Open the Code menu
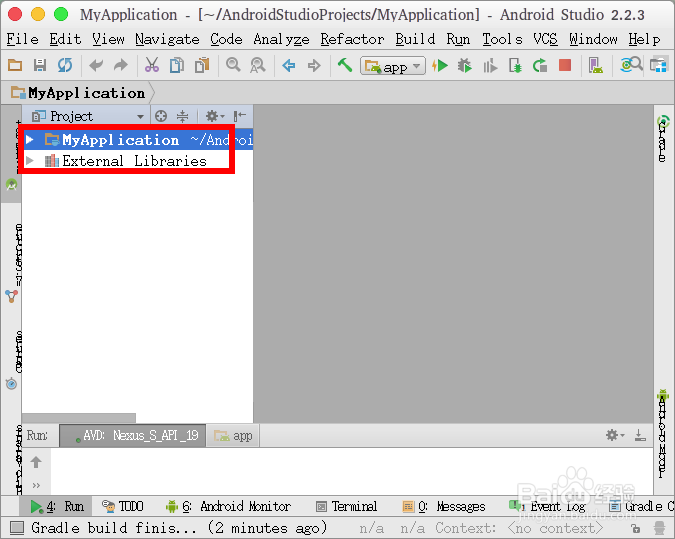 226,39
